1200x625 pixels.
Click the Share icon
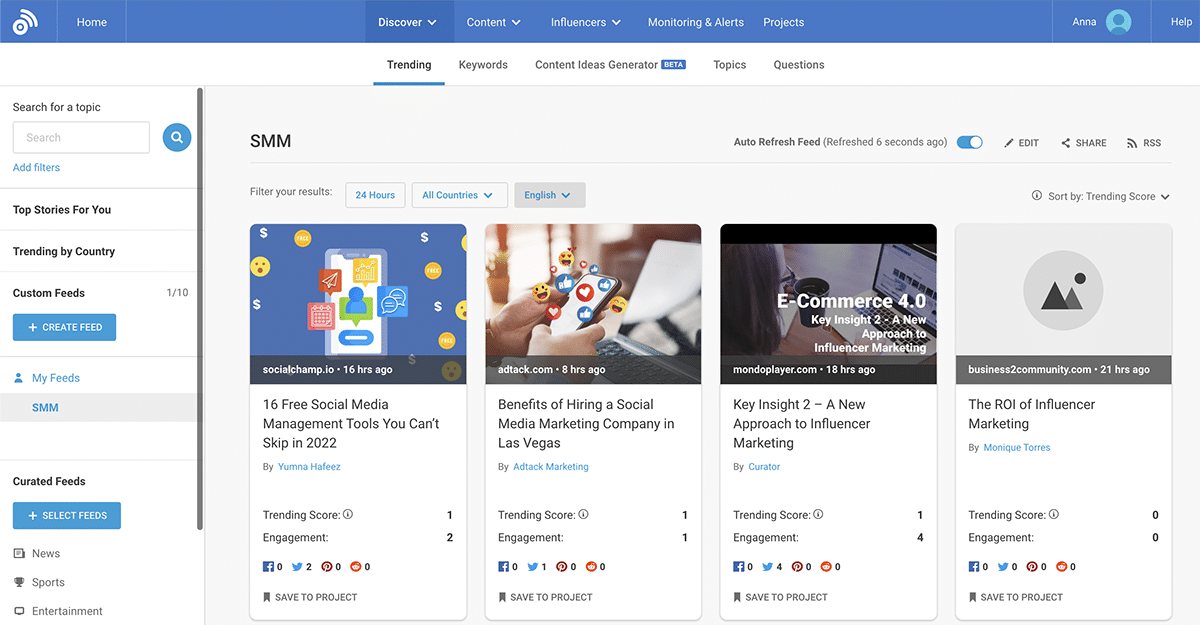pyautogui.click(x=1066, y=143)
